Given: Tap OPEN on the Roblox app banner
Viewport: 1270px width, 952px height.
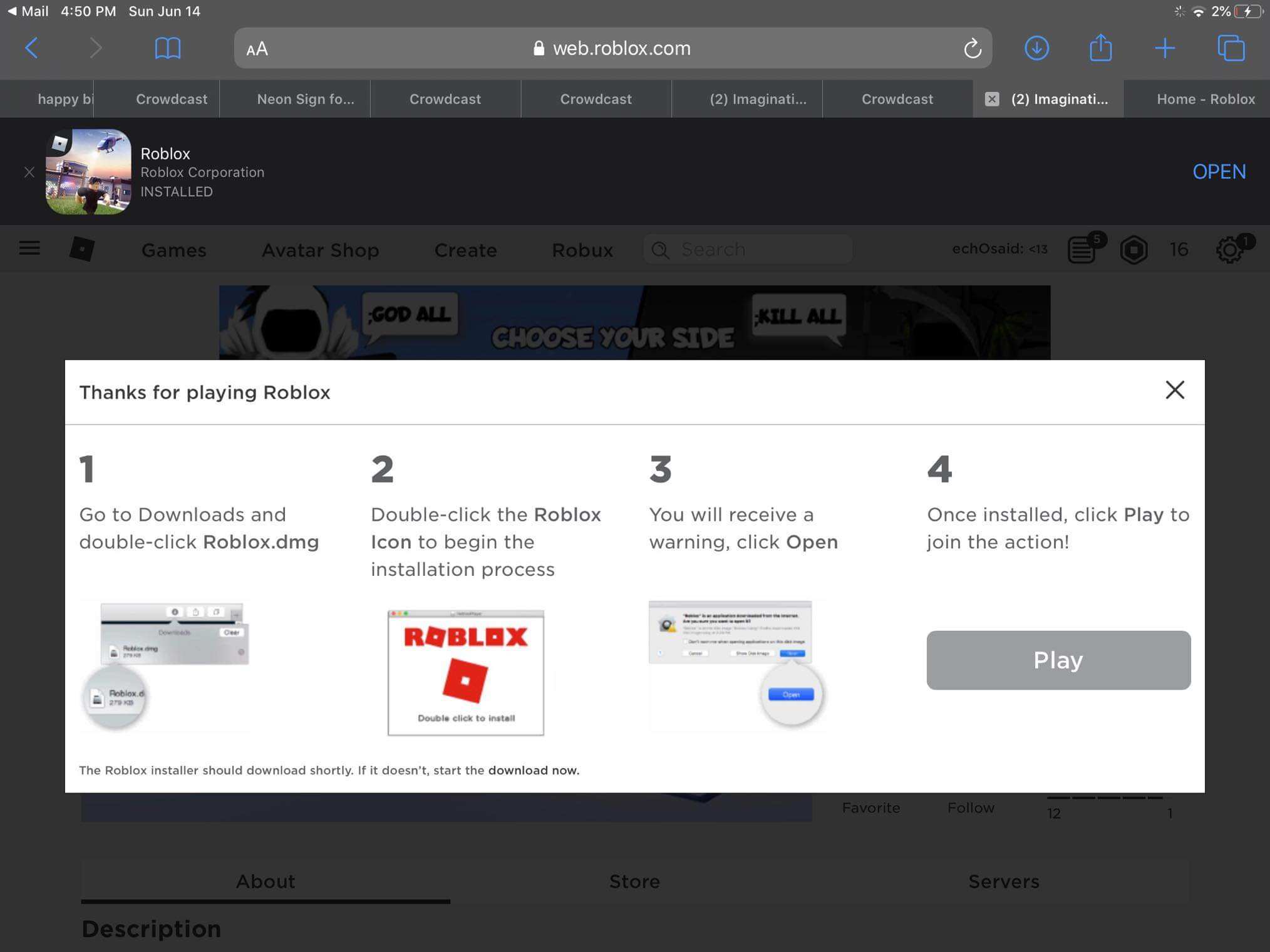Looking at the screenshot, I should coord(1219,171).
